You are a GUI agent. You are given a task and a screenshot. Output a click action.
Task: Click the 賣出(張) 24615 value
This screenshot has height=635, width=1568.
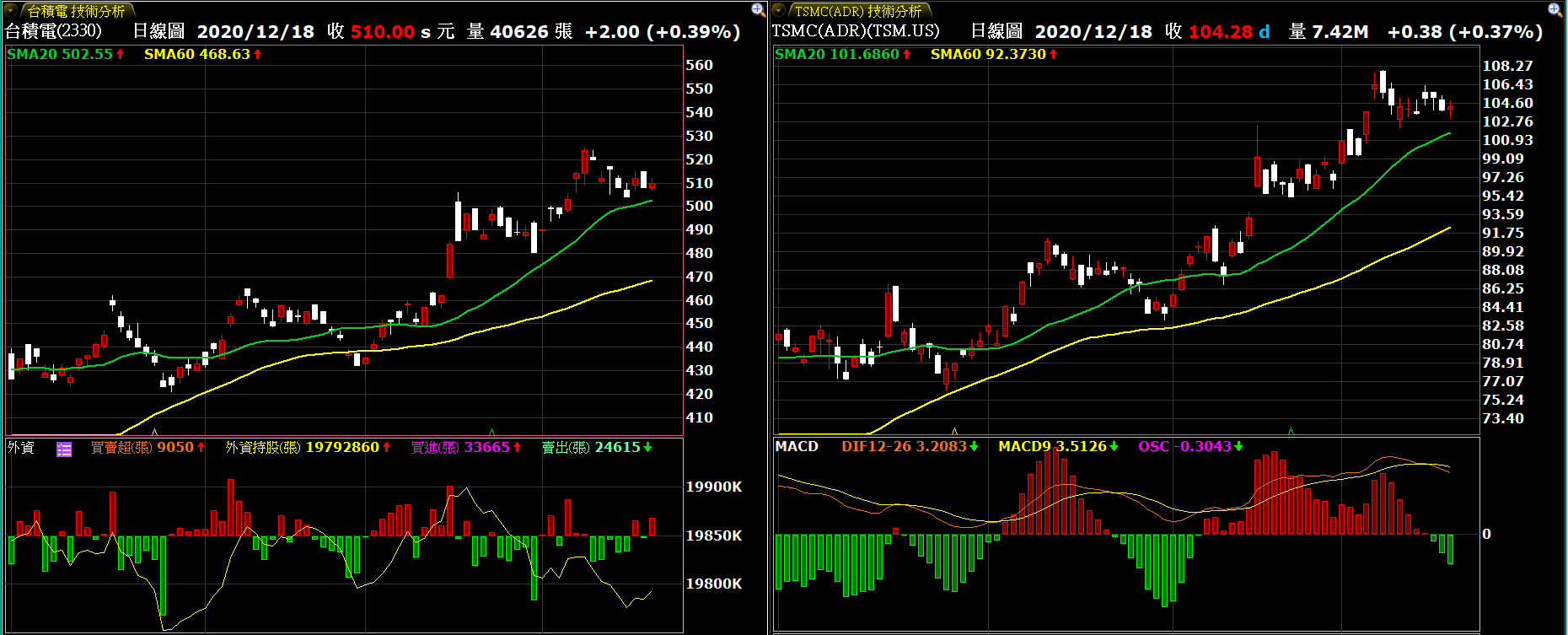coord(597,447)
